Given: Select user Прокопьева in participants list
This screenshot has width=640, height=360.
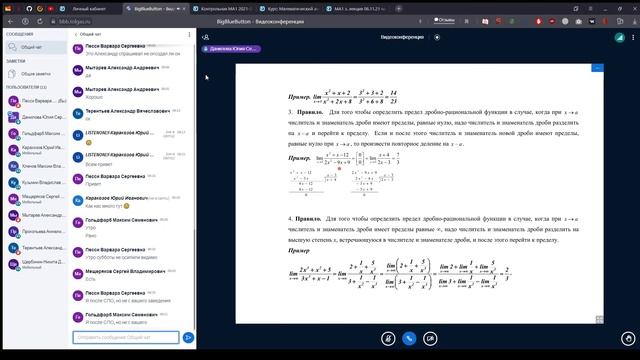Looking at the screenshot, I should pyautogui.click(x=37, y=231).
